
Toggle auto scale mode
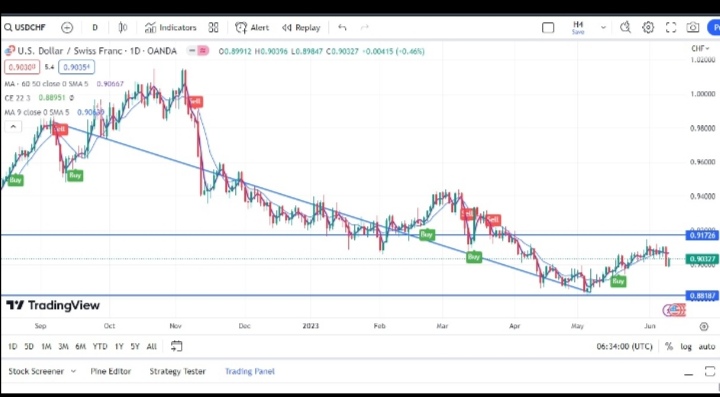click(707, 347)
